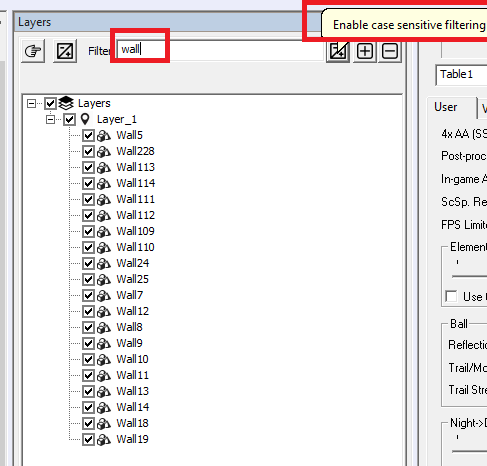
Task: Click the Wall19 object icon
Action: (104, 440)
